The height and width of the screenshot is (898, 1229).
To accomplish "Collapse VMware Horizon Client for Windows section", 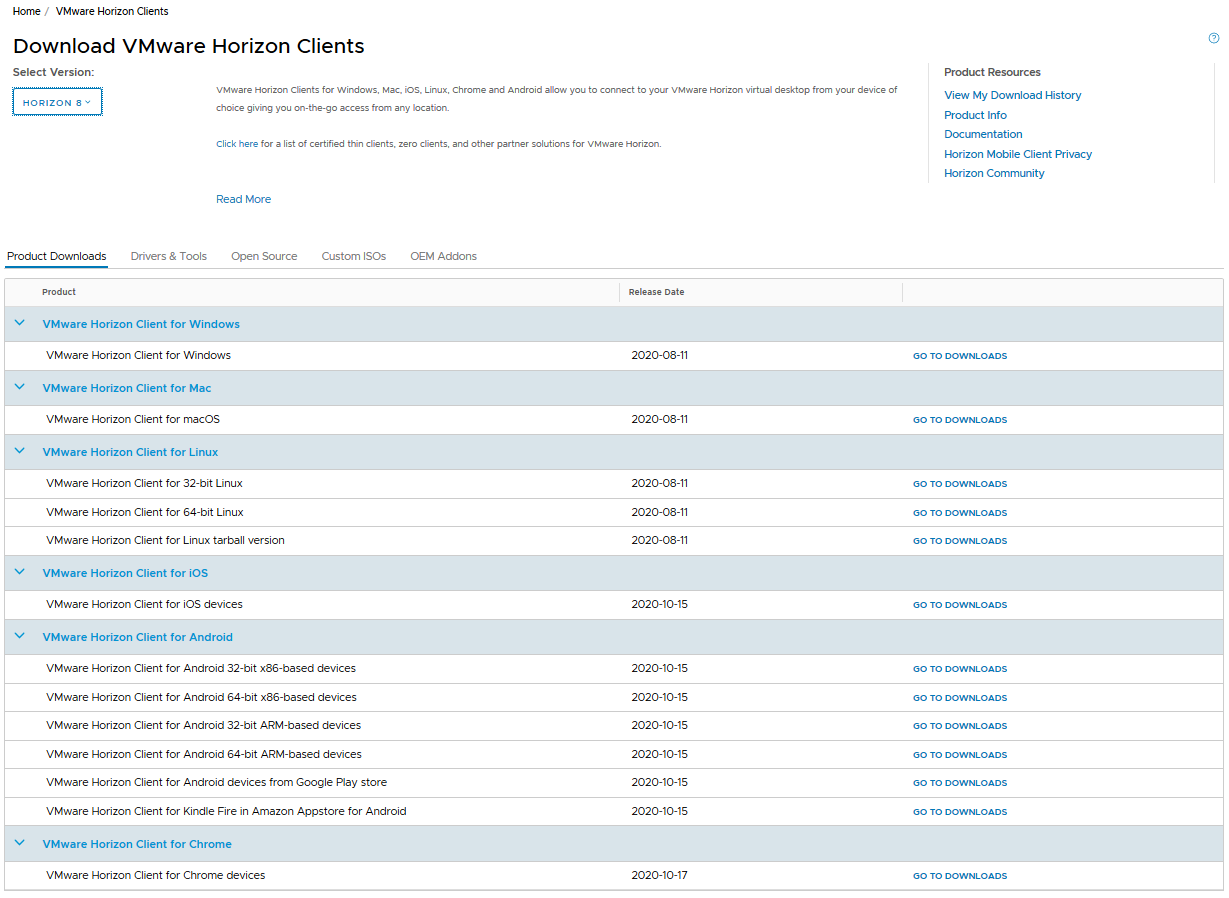I will pyautogui.click(x=20, y=323).
